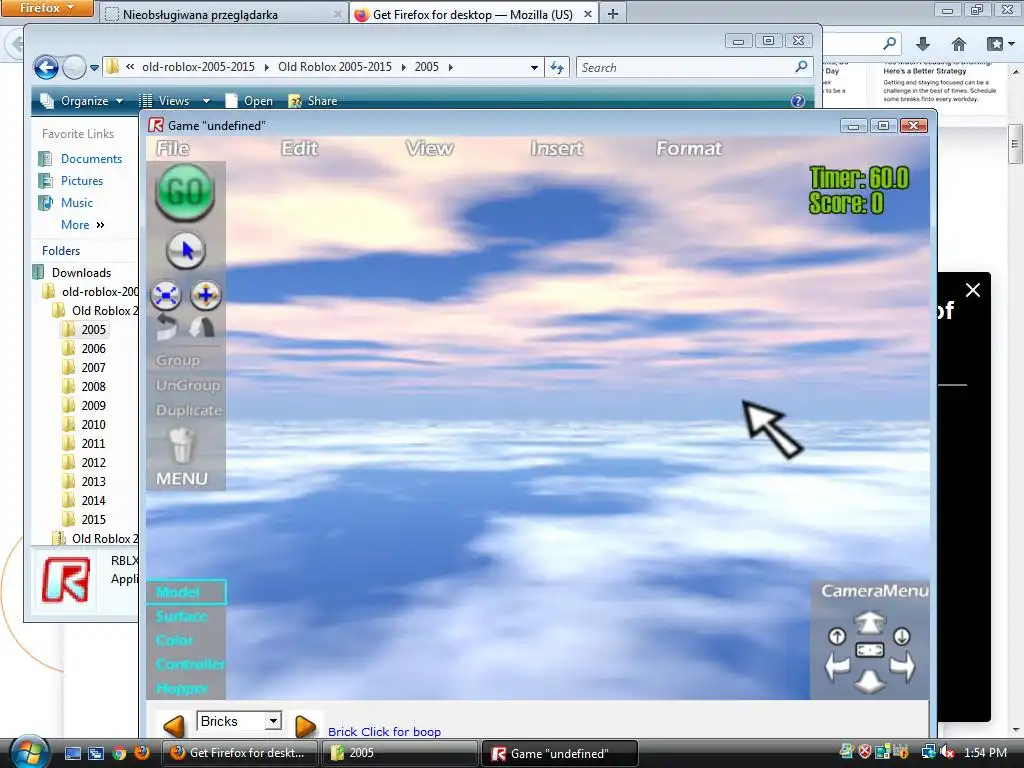Viewport: 1024px width, 768px height.
Task: Tilt camera down with circled down arrow
Action: point(901,635)
